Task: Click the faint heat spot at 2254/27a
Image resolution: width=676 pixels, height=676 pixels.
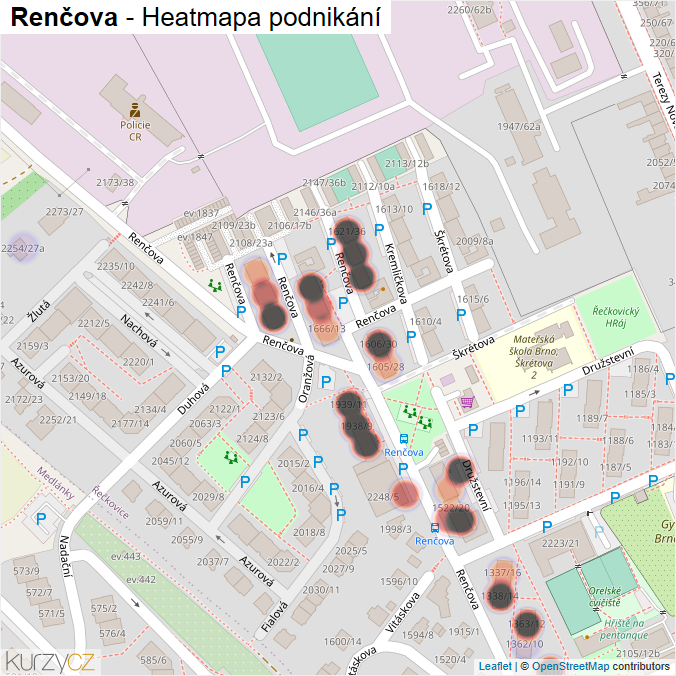Action: (x=22, y=248)
